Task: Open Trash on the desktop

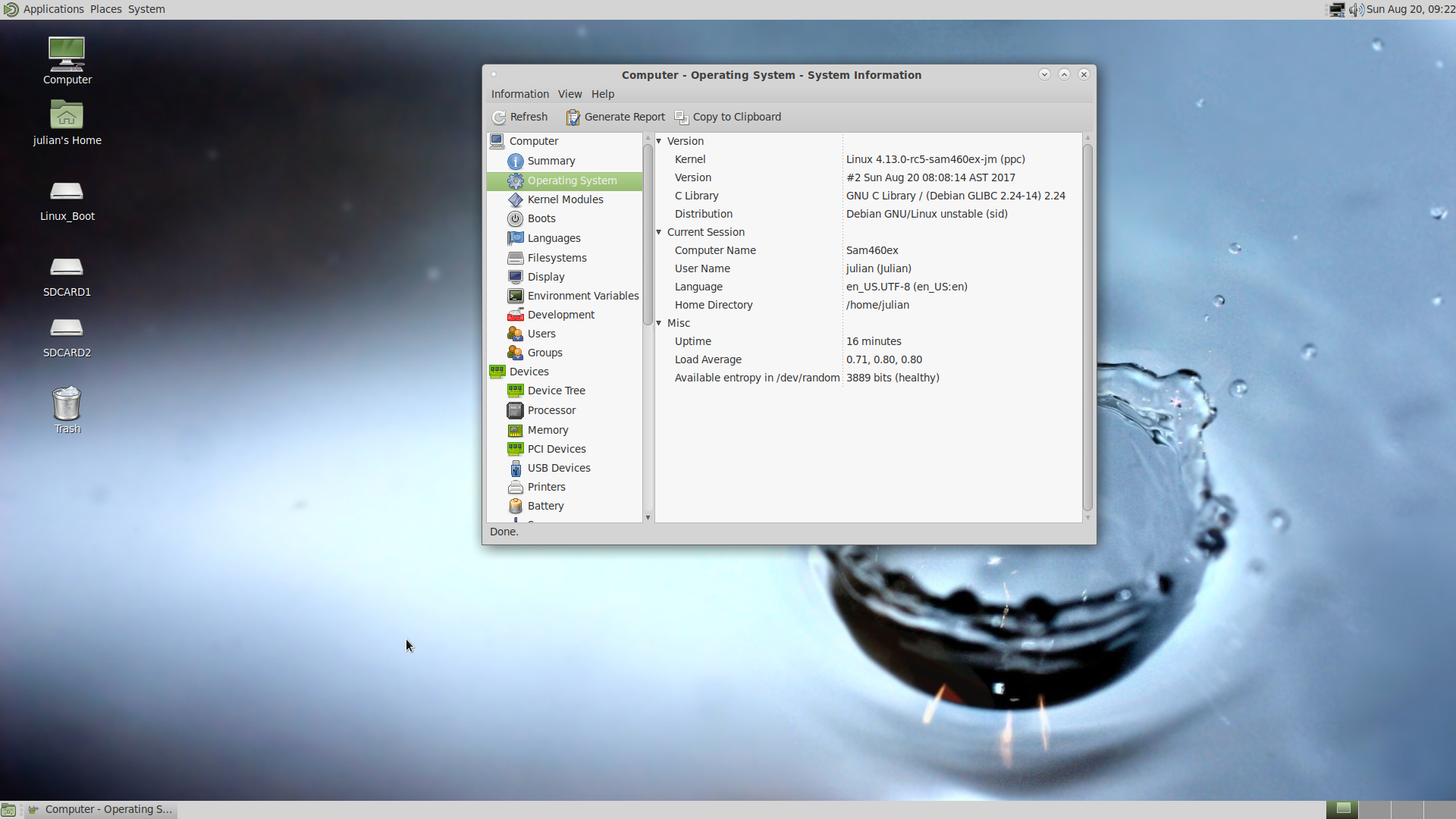Action: (x=67, y=403)
